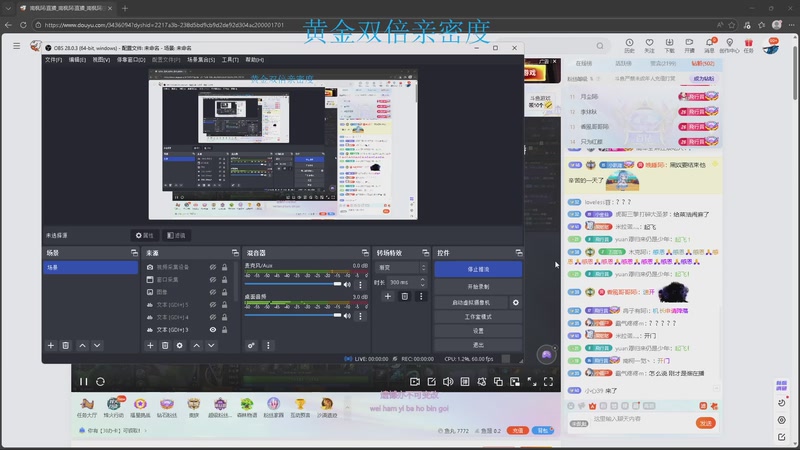Open 麦克风/Aux channel options menu
Viewport: 800px width, 450px height.
[360, 285]
